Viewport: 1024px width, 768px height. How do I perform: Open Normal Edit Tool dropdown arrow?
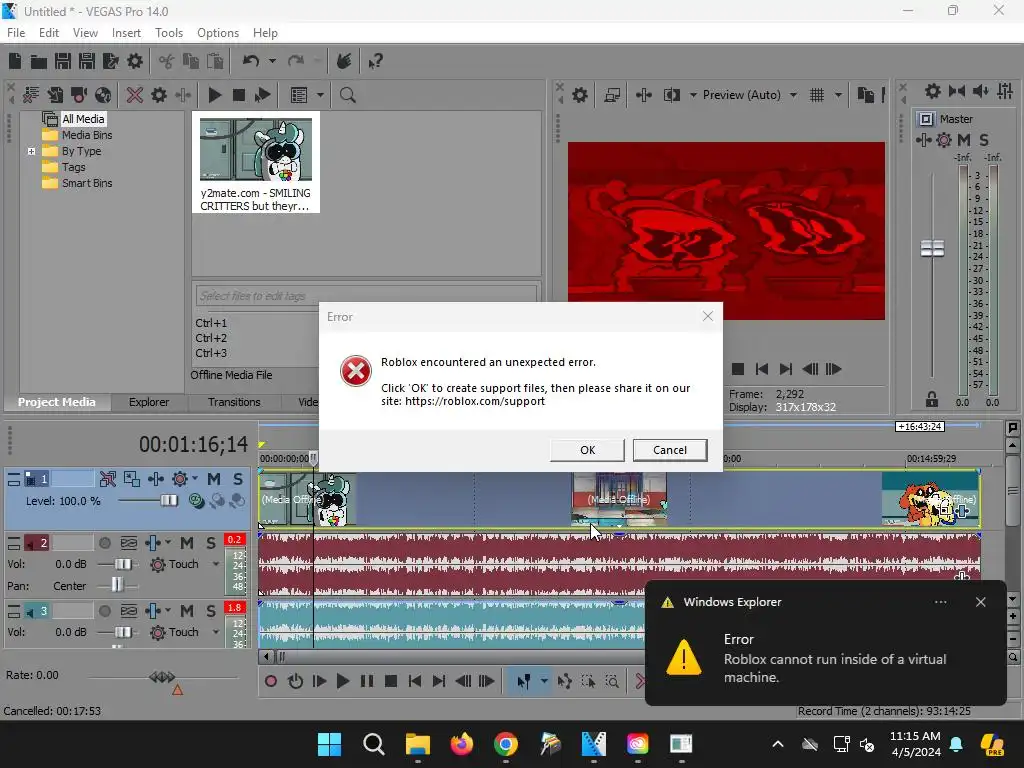coord(543,681)
